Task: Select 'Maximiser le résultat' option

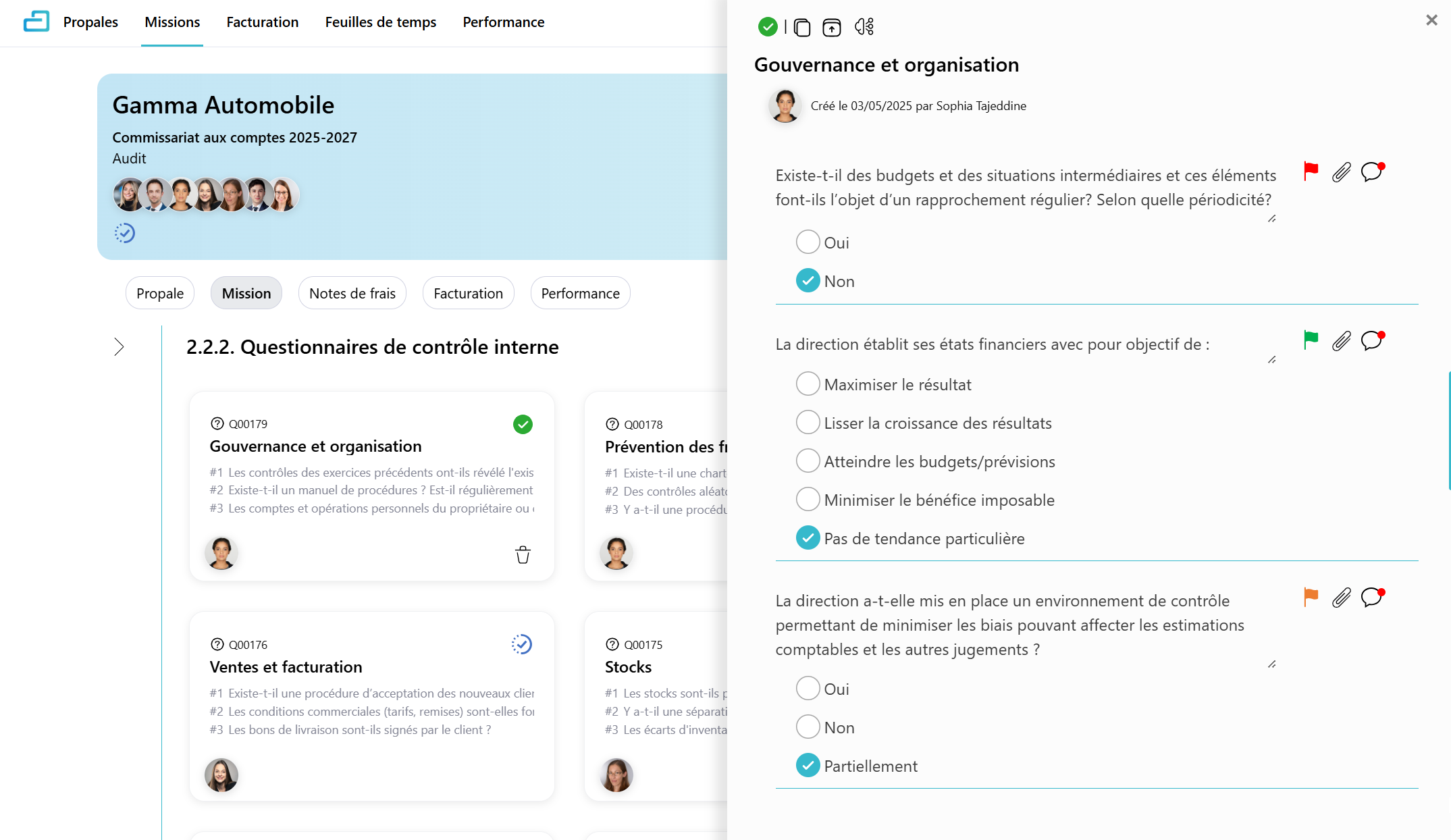Action: pyautogui.click(x=808, y=384)
